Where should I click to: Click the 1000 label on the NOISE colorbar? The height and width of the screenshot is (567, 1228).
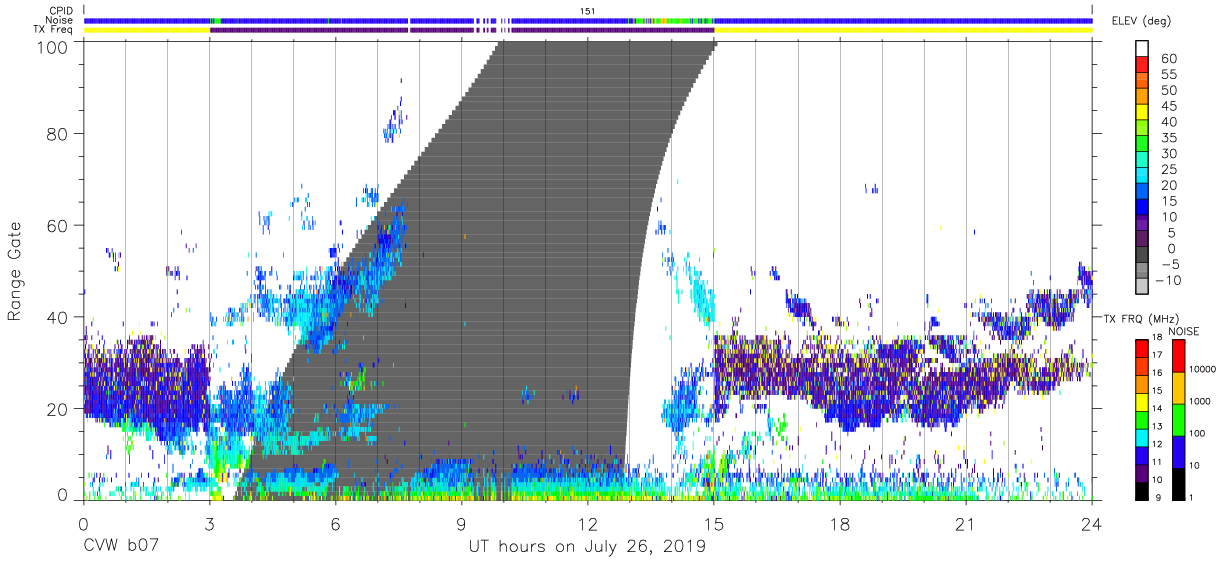pyautogui.click(x=1202, y=401)
